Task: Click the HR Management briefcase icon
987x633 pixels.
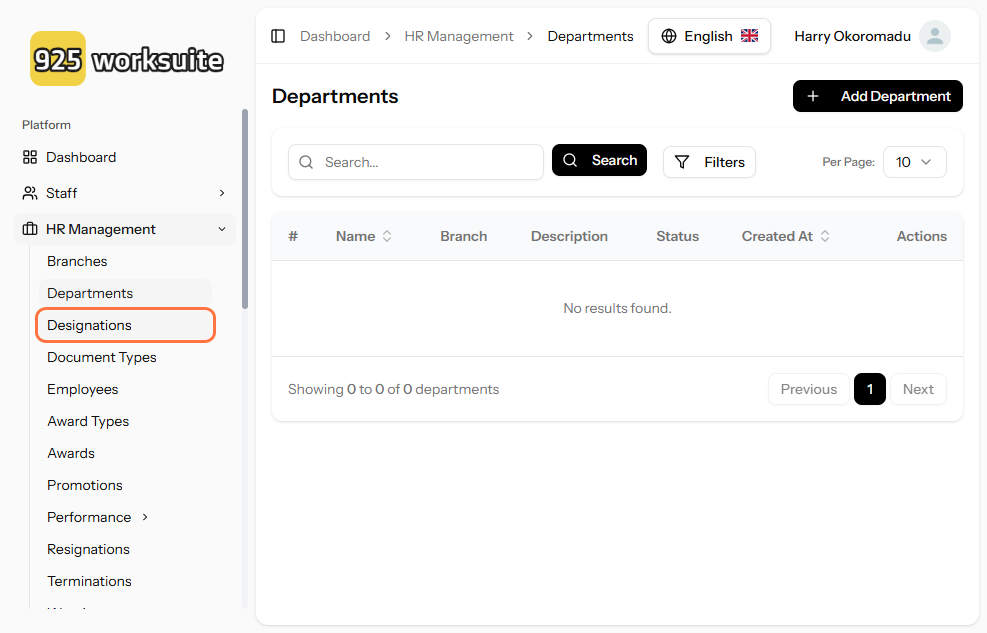Action: point(30,229)
